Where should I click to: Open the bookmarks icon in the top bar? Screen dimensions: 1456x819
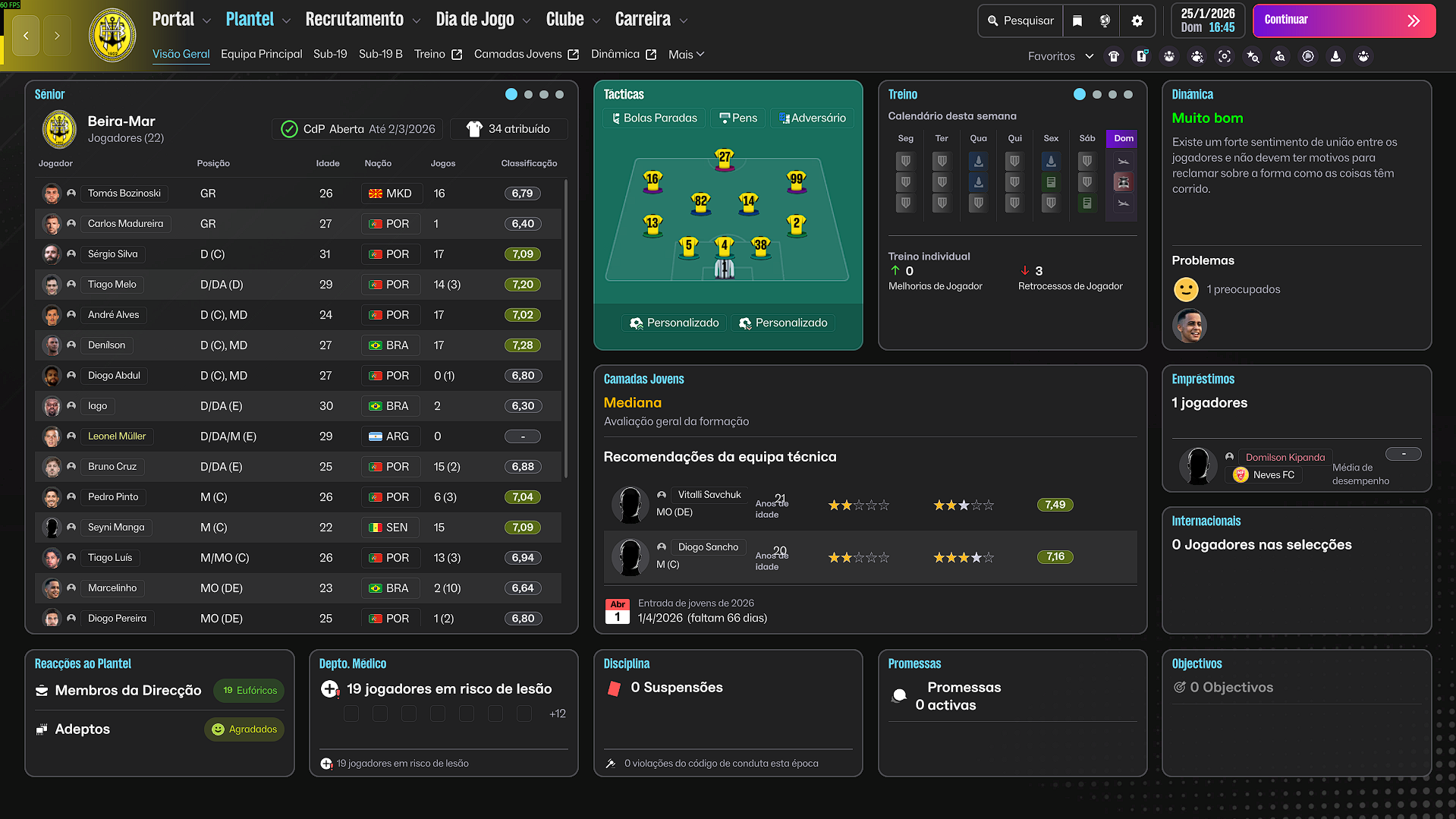pyautogui.click(x=1077, y=20)
